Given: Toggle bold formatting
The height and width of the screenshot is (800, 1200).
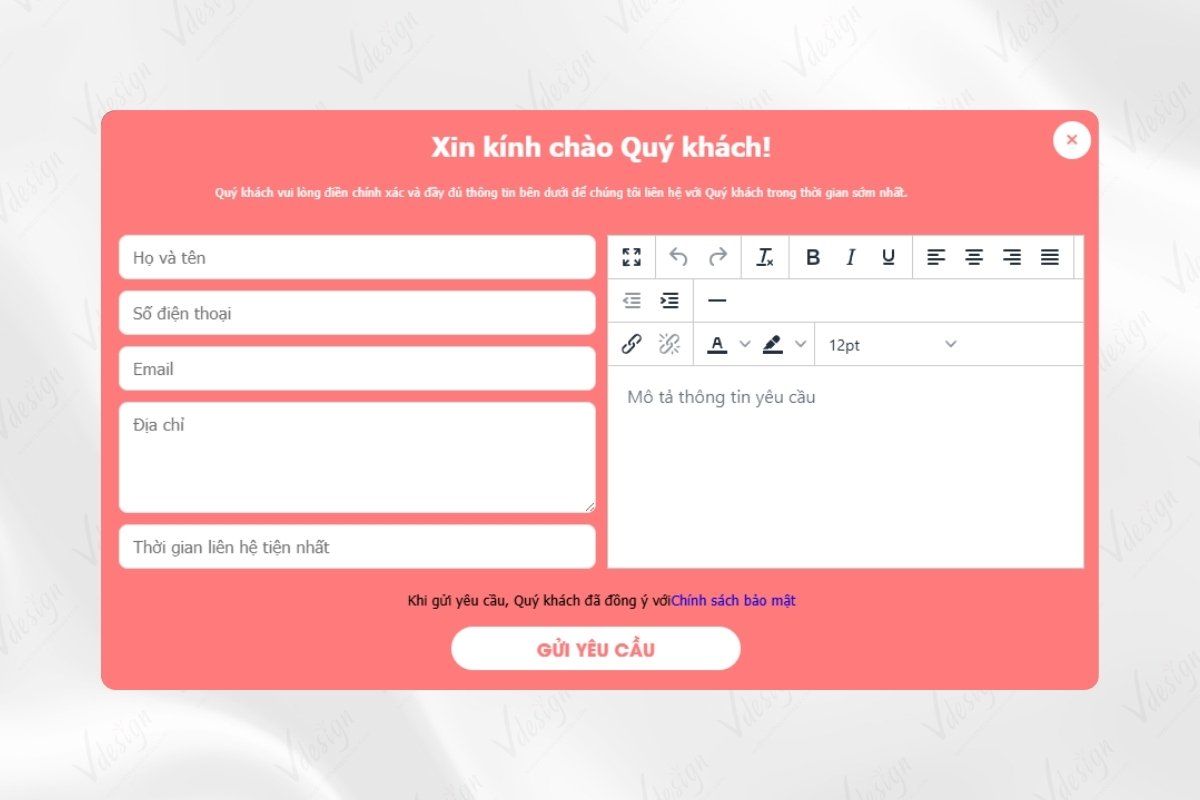Looking at the screenshot, I should coord(813,257).
